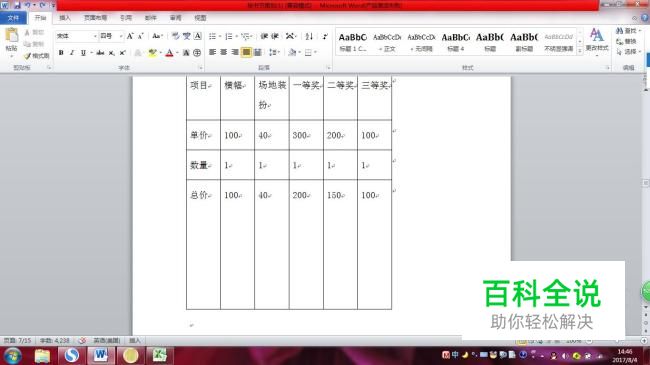Image resolution: width=650 pixels, height=365 pixels.
Task: Click the Save icon in quick access toolbar
Action: 17,5
